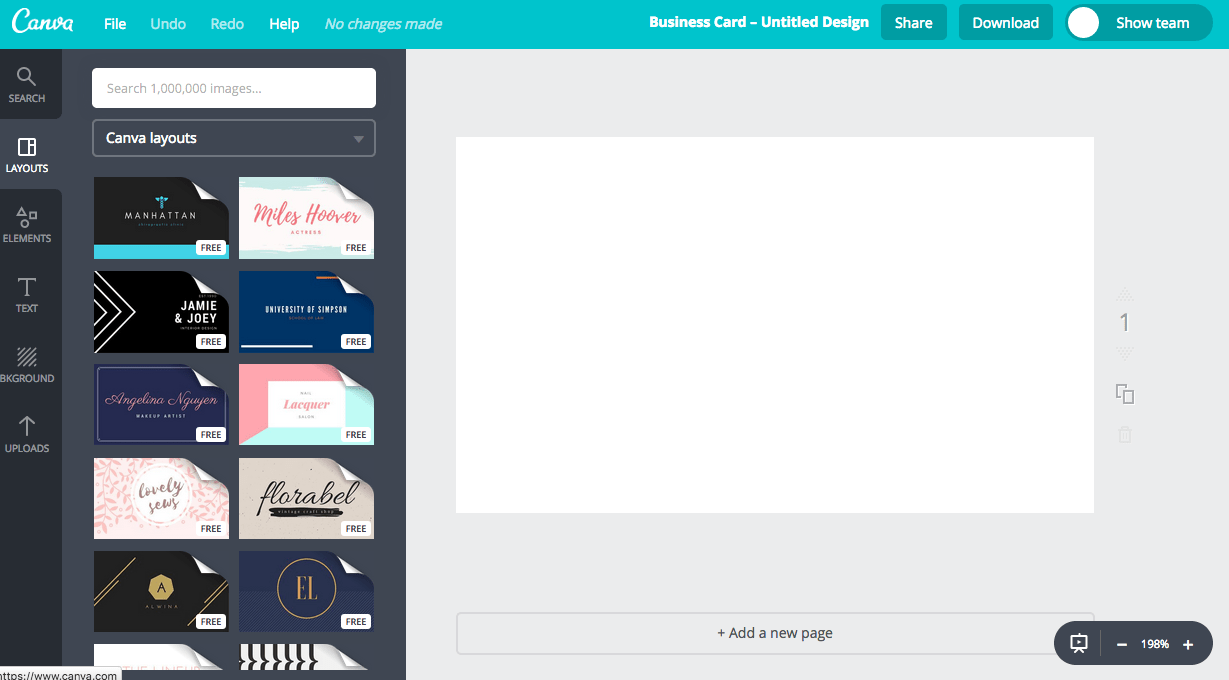Click Undo in the top bar

click(168, 23)
